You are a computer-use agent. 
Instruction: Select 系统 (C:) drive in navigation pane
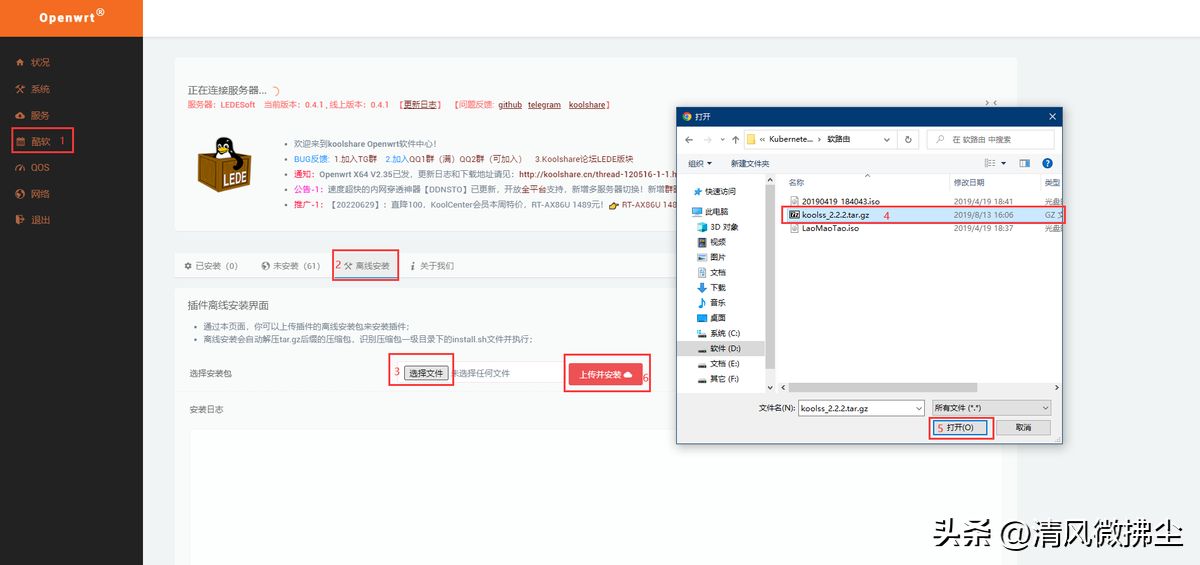[718, 333]
